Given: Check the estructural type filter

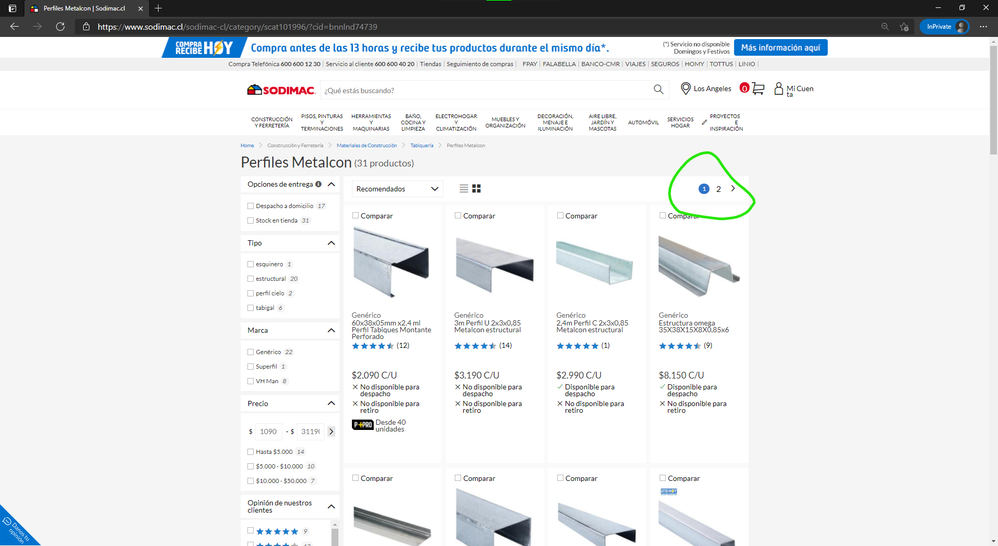Looking at the screenshot, I should click(x=250, y=279).
